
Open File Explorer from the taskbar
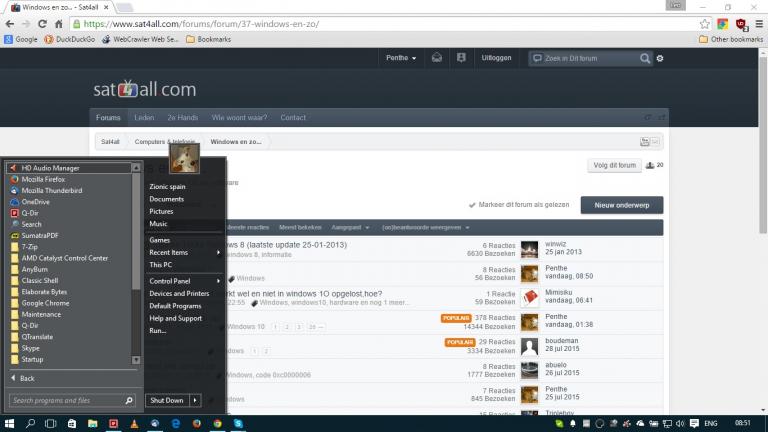pos(93,424)
